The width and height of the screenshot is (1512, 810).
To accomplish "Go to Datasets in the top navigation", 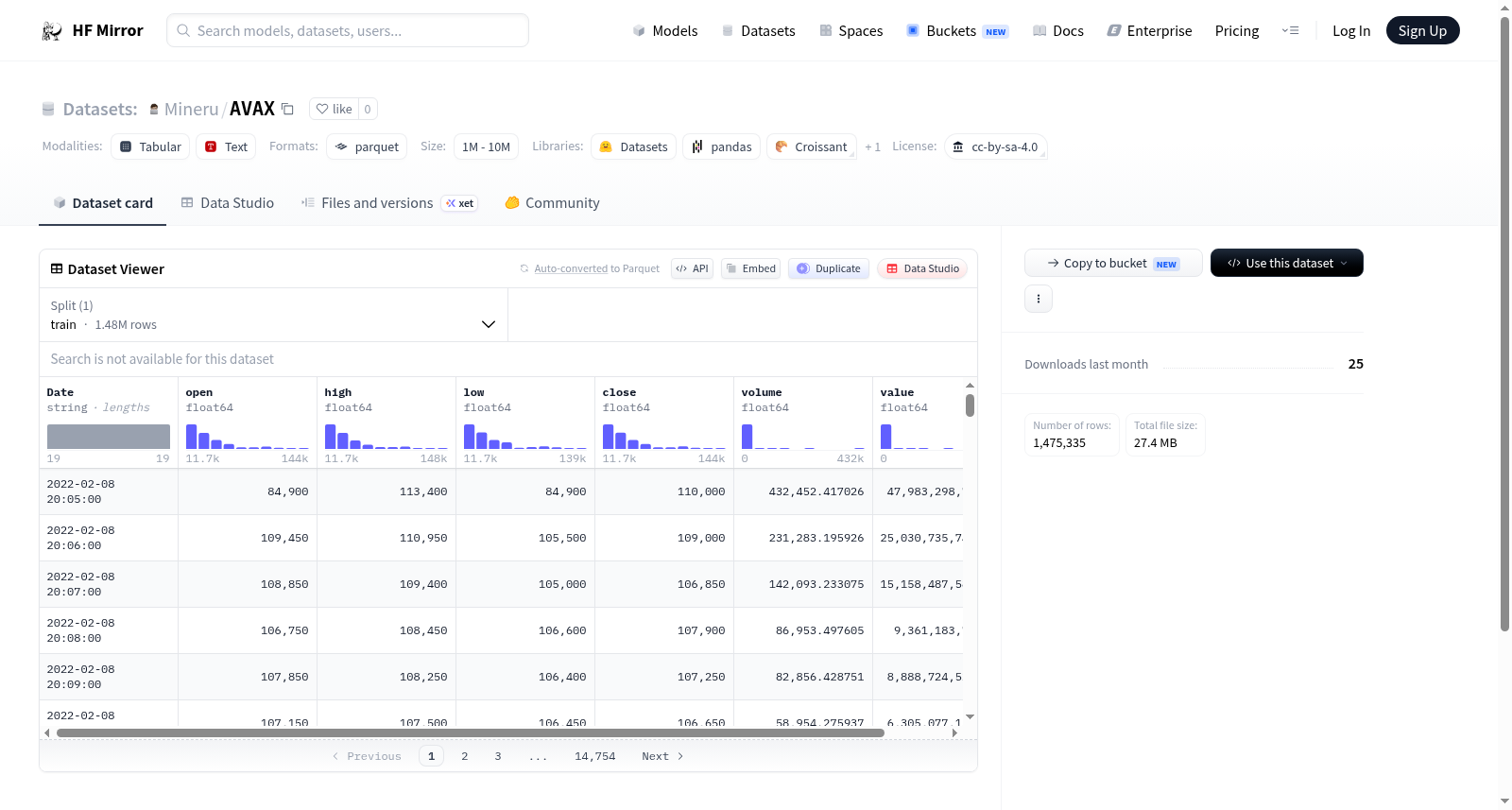I will point(758,31).
